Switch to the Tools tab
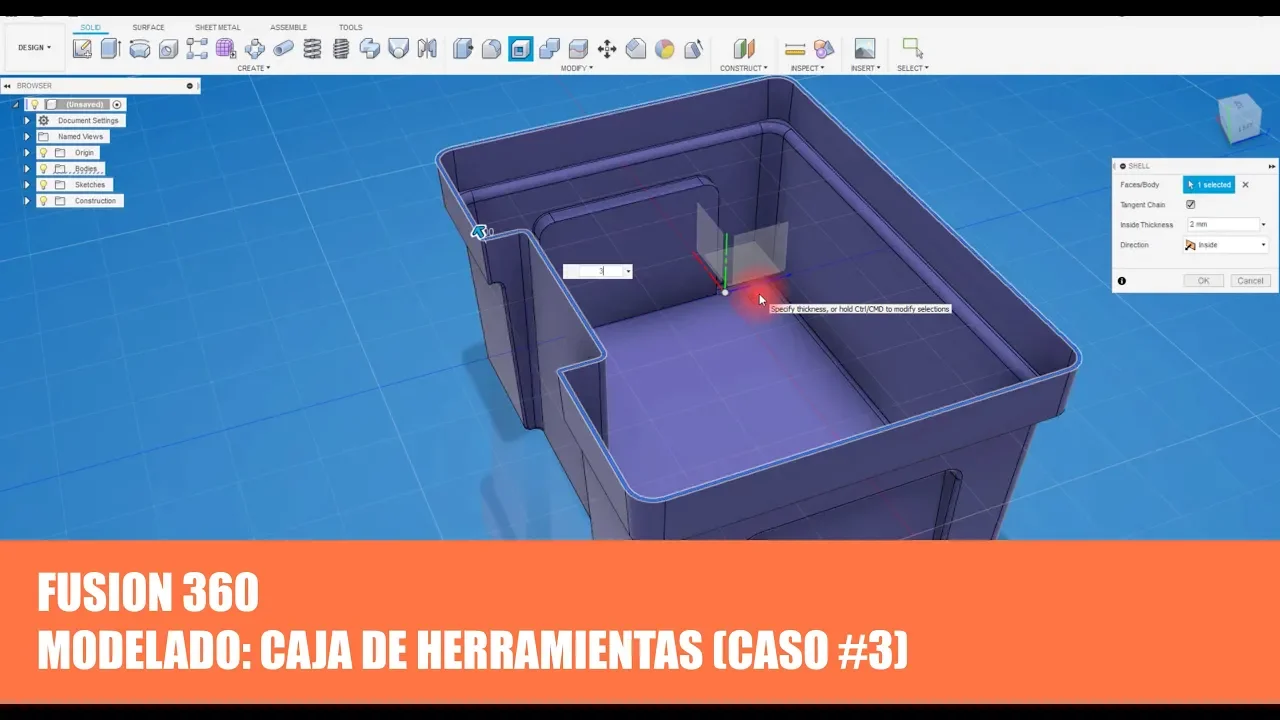Screen dimensions: 1280x720 pos(350,27)
